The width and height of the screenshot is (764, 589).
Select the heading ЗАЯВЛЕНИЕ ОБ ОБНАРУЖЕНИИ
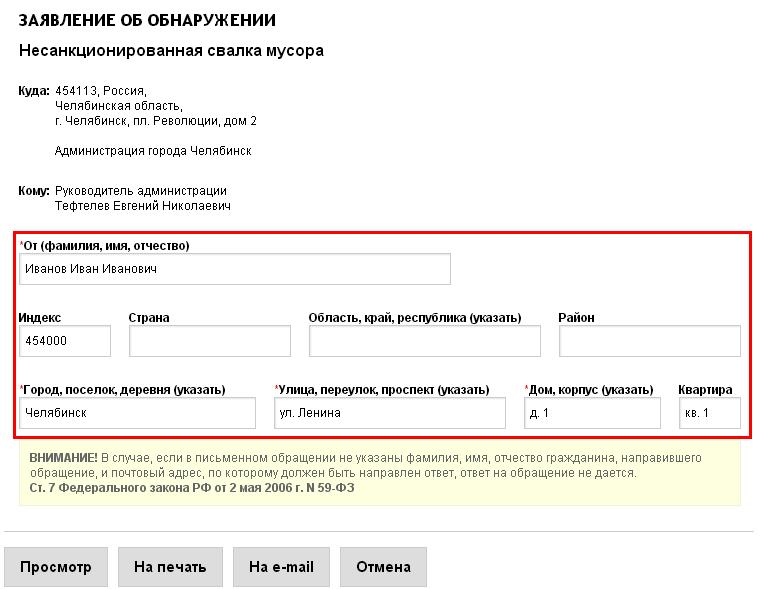click(147, 20)
